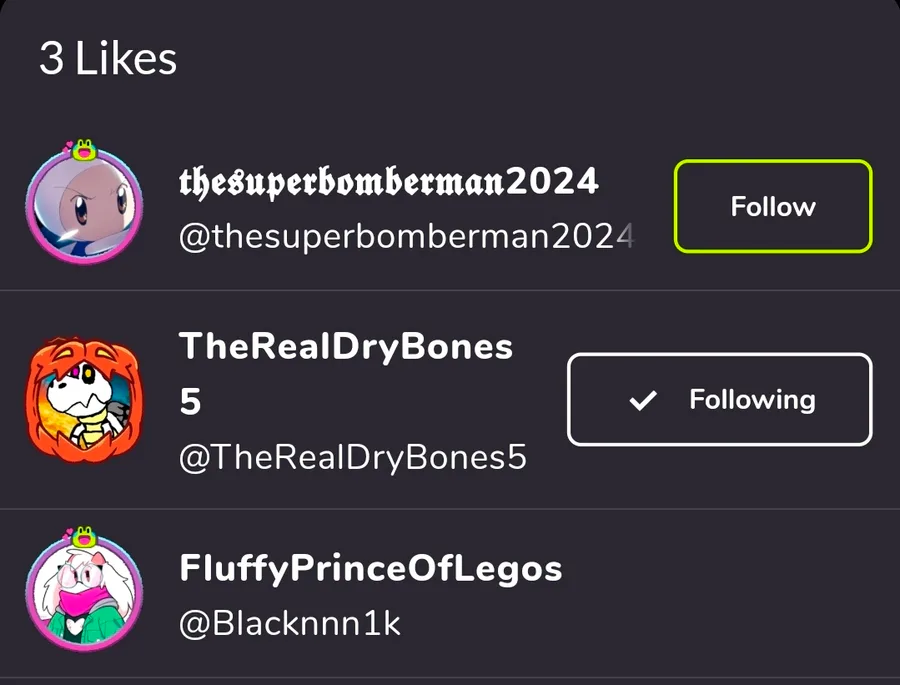The image size is (900, 685).
Task: Click the @TheRealDryBones5 handle
Action: point(352,457)
